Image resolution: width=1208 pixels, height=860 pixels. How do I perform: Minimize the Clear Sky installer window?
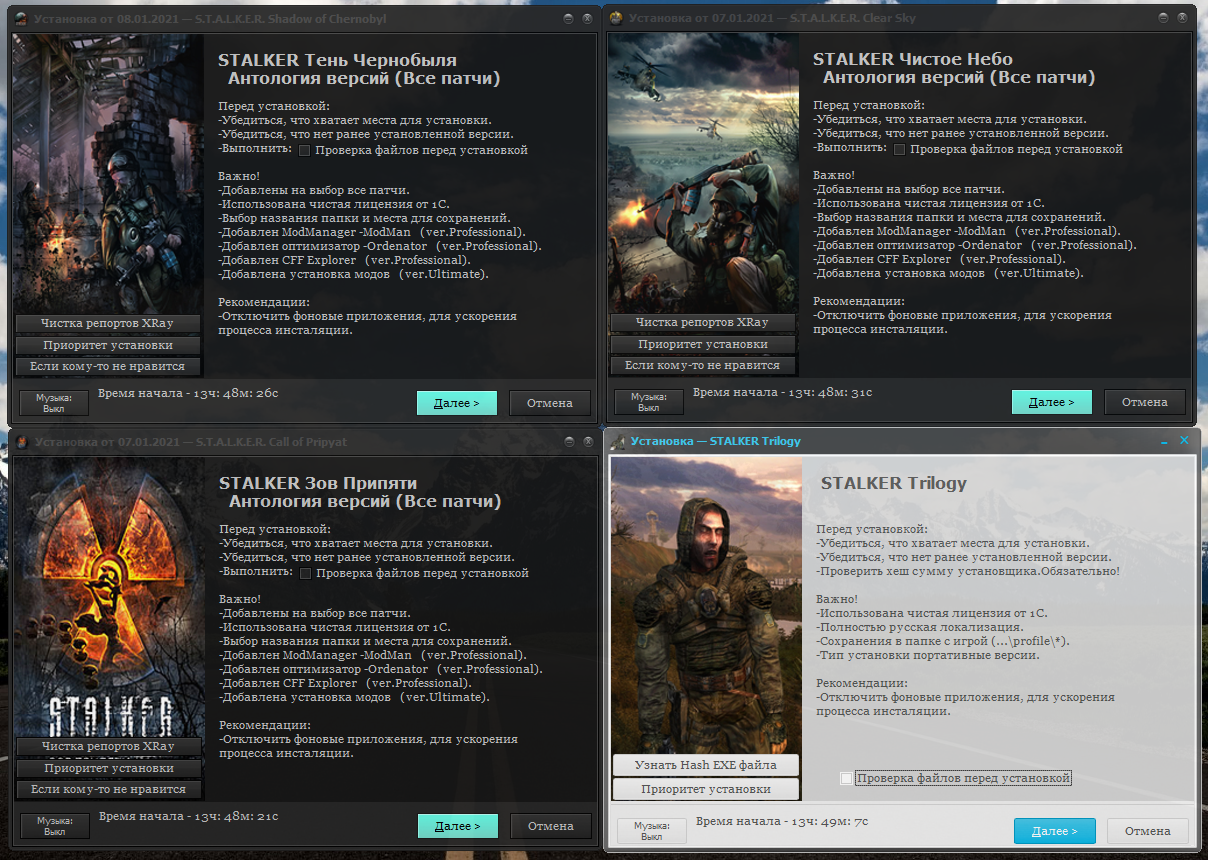coord(1161,18)
